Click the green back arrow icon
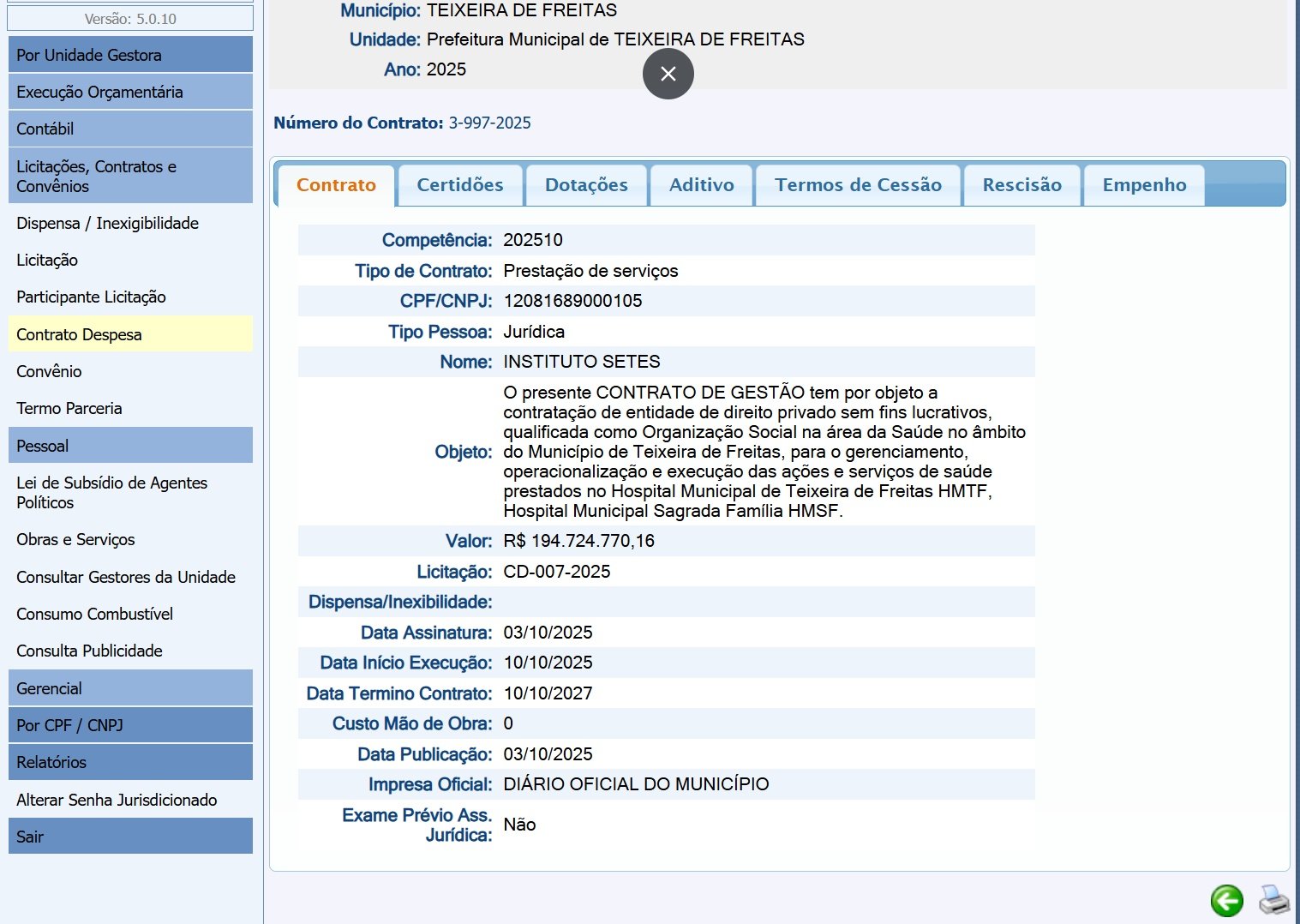1300x924 pixels. tap(1227, 901)
